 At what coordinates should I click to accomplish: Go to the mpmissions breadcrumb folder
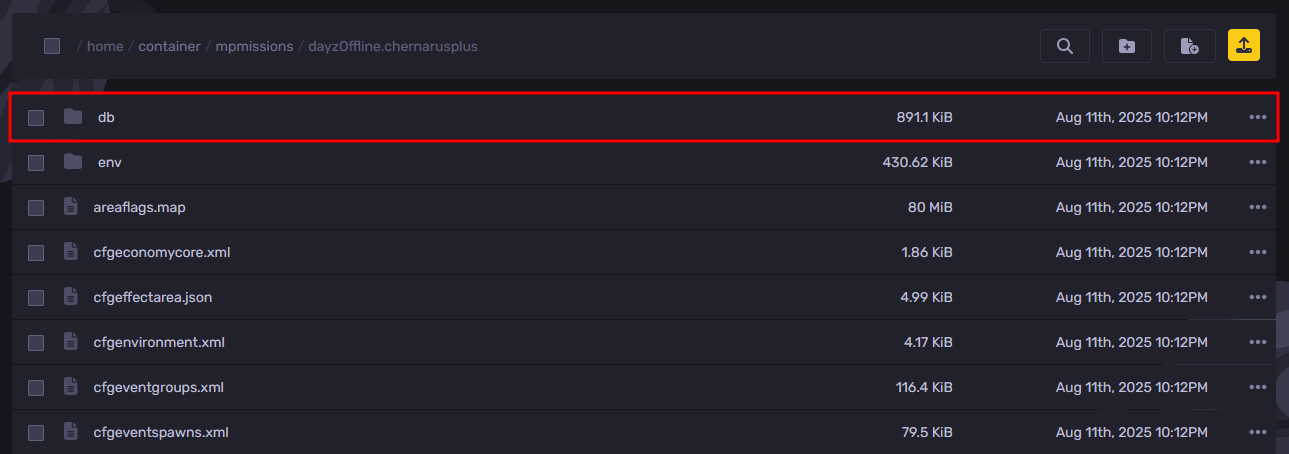click(x=254, y=46)
